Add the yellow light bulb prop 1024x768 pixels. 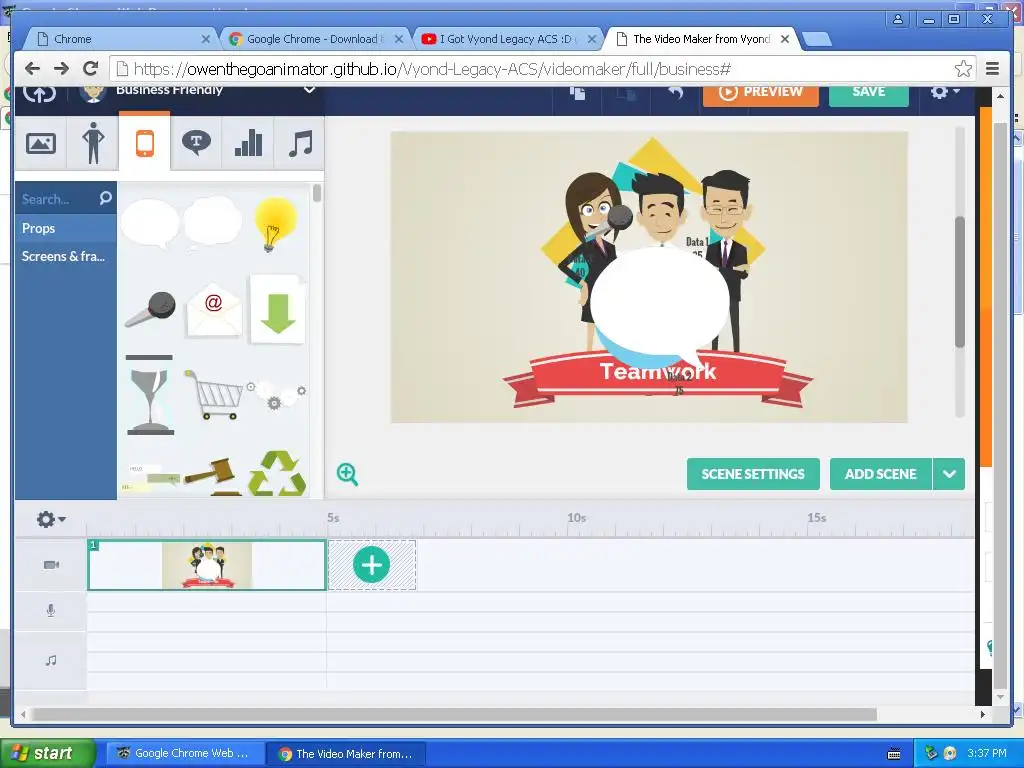(x=275, y=224)
